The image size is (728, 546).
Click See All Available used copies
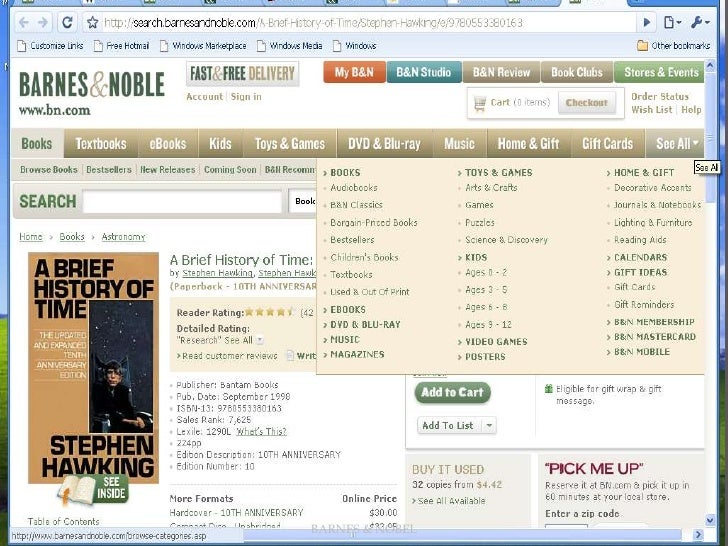point(451,501)
